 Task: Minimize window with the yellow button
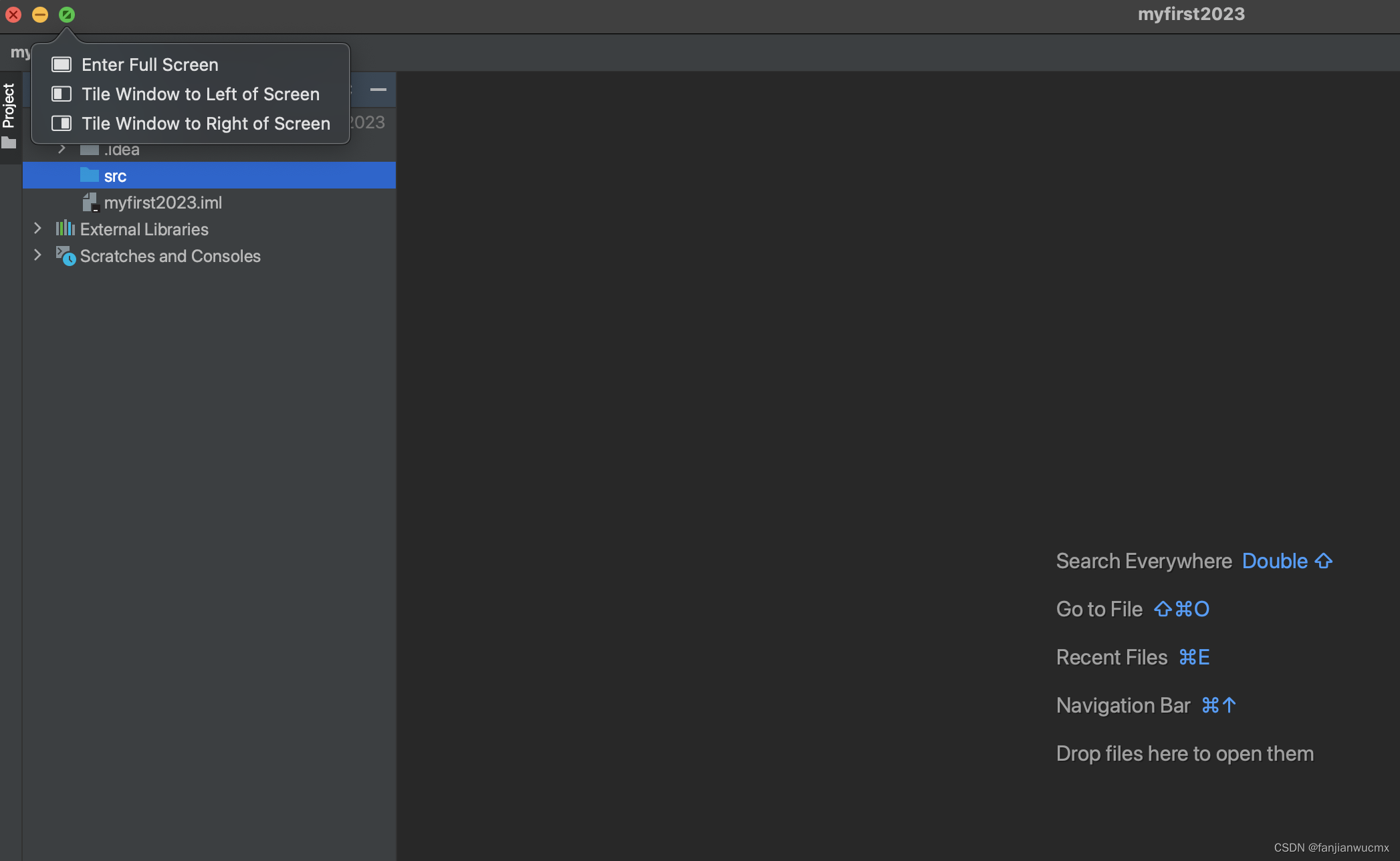pos(40,14)
